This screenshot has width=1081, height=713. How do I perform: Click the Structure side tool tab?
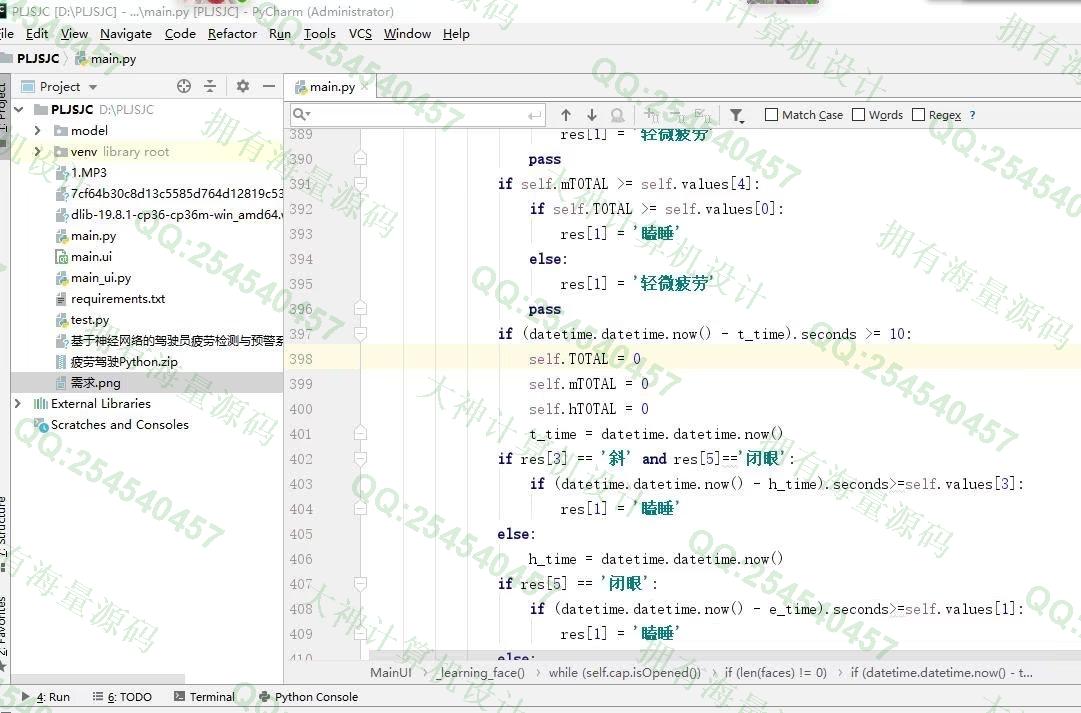pyautogui.click(x=3, y=525)
